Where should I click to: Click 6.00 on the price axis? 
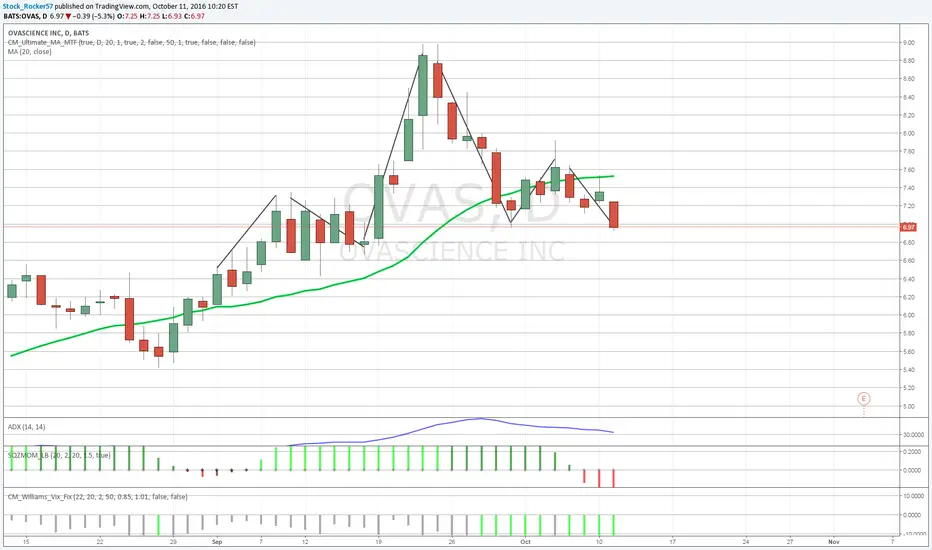(908, 315)
